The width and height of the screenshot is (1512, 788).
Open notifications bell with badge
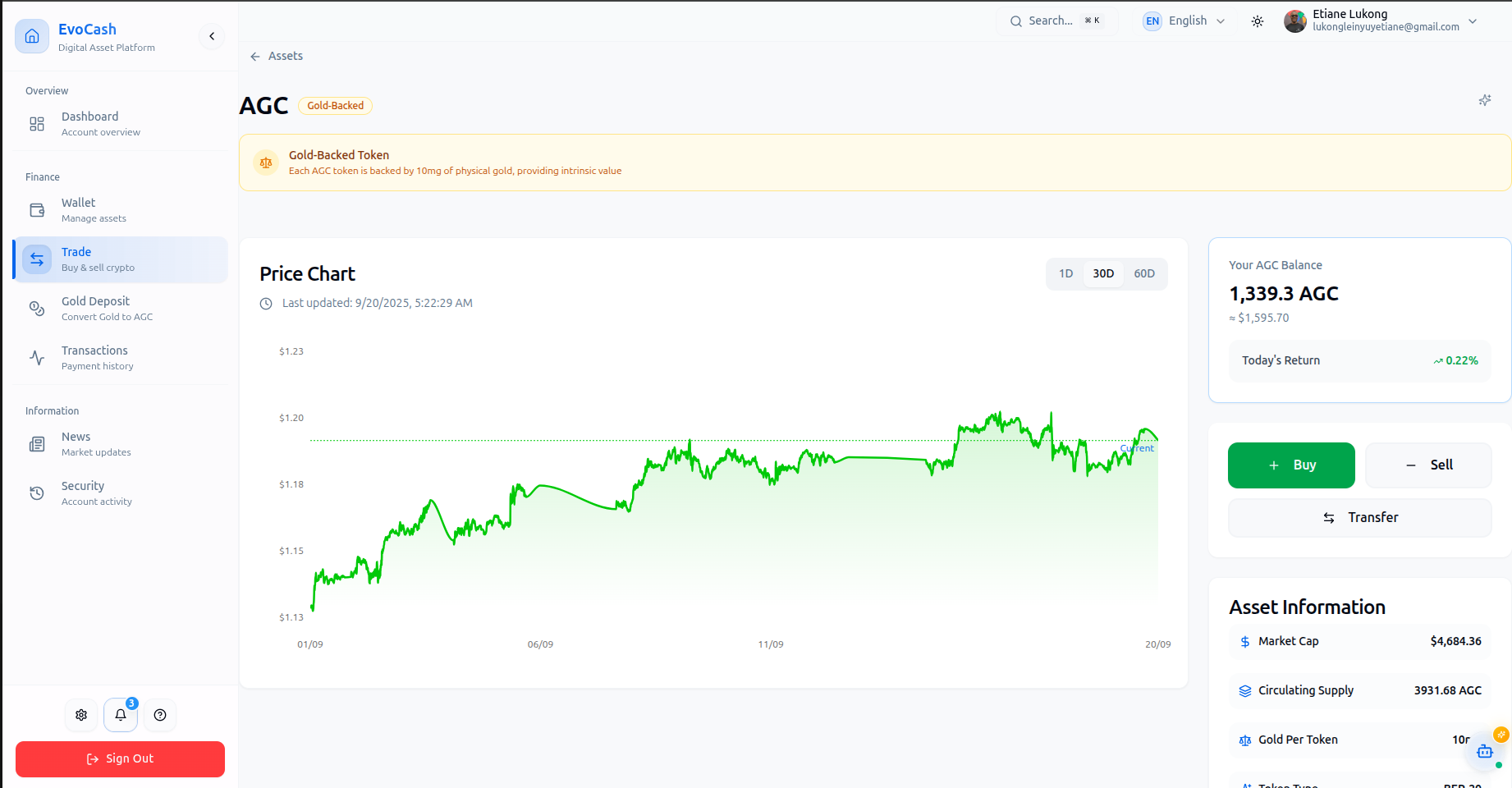121,715
